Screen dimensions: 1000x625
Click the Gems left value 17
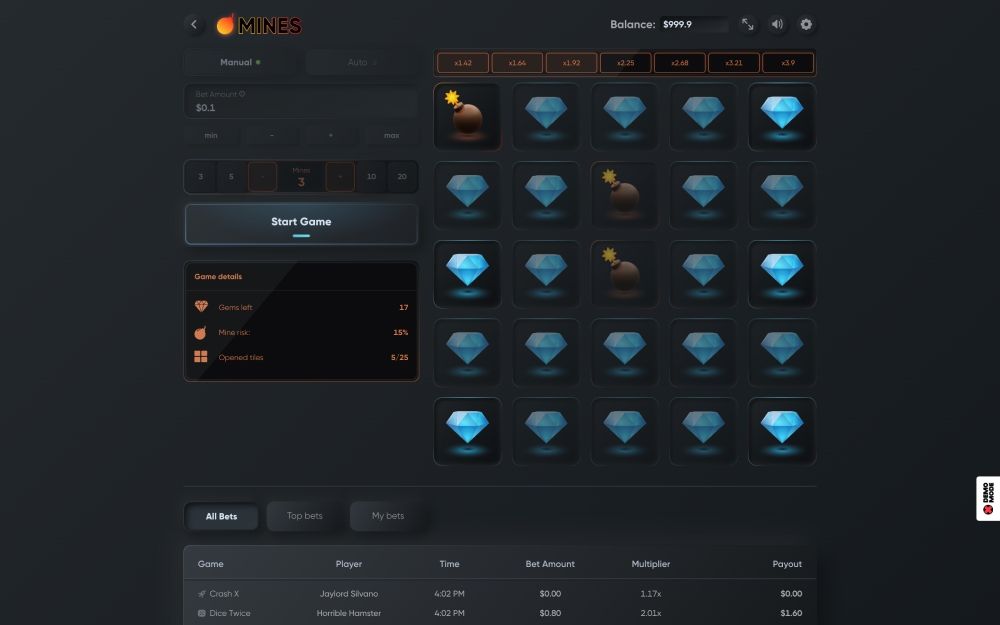(404, 307)
